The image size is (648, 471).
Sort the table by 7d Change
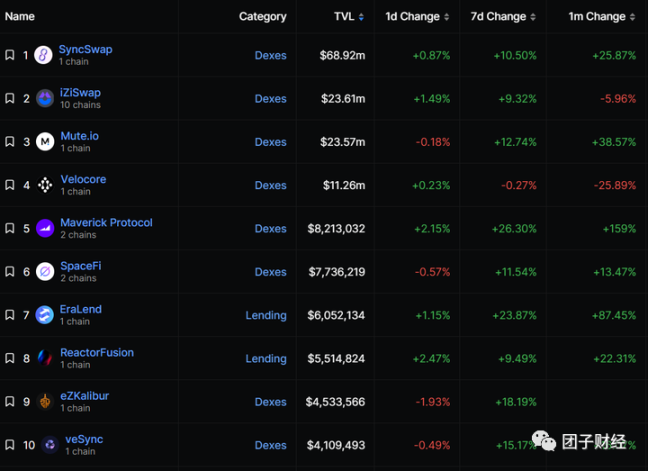503,17
